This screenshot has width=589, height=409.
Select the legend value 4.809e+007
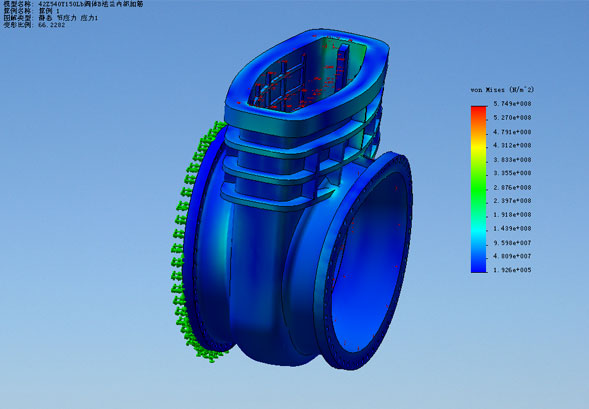point(512,256)
